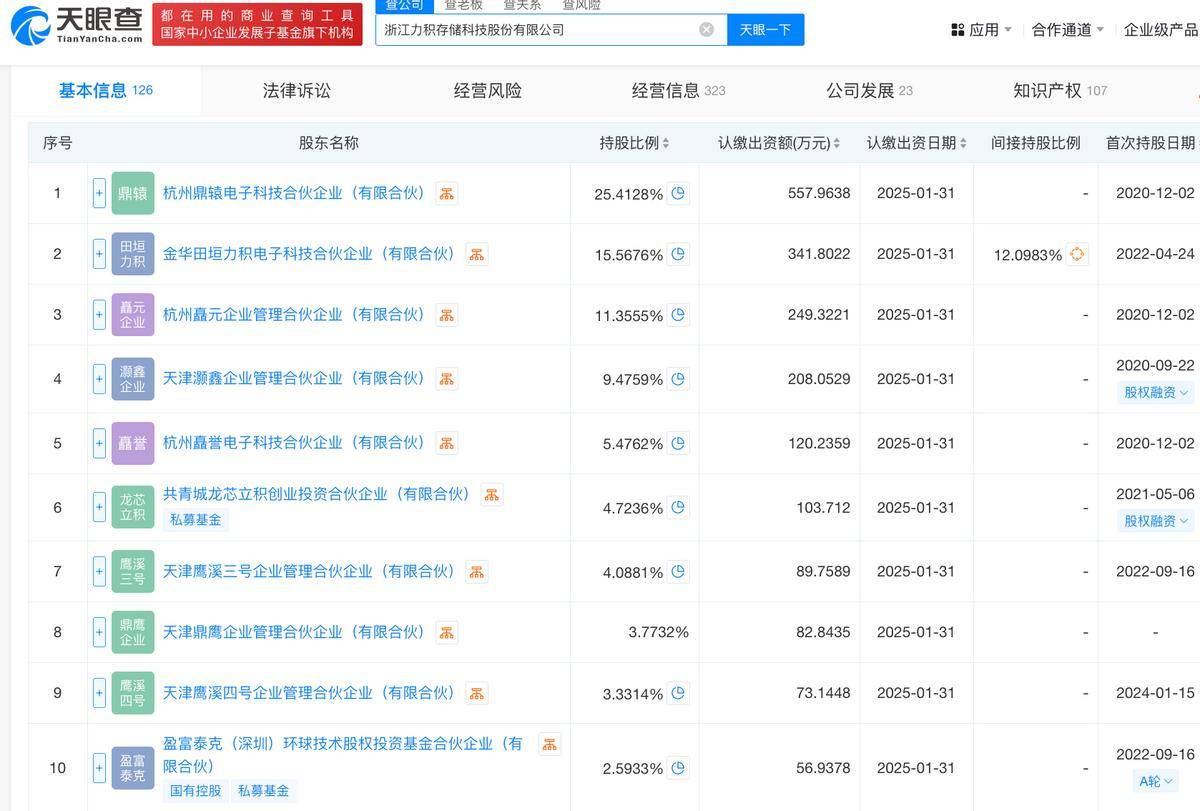Open 杭州鼎辕电子科技合伙企业 company link

click(x=294, y=193)
